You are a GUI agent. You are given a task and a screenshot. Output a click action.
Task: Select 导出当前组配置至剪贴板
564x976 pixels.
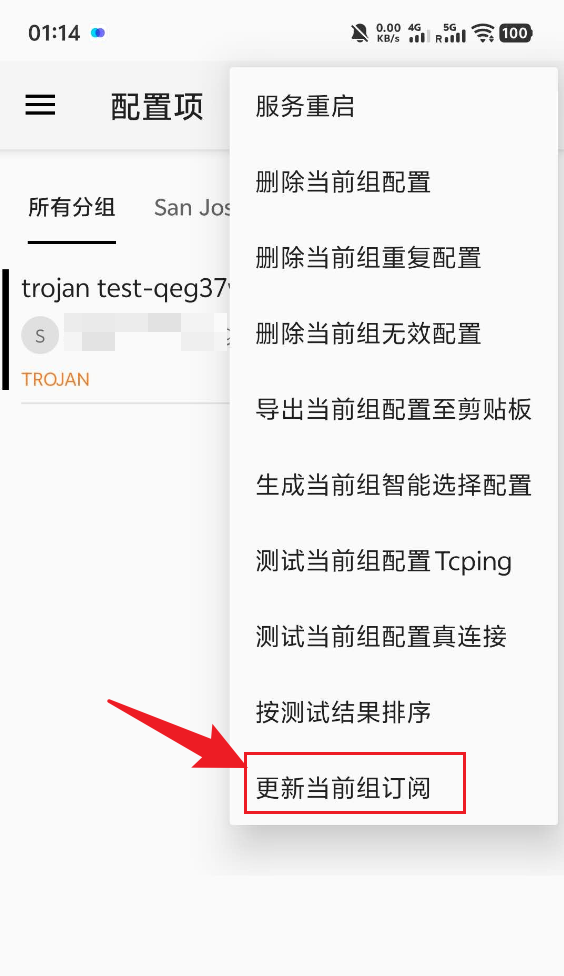393,410
